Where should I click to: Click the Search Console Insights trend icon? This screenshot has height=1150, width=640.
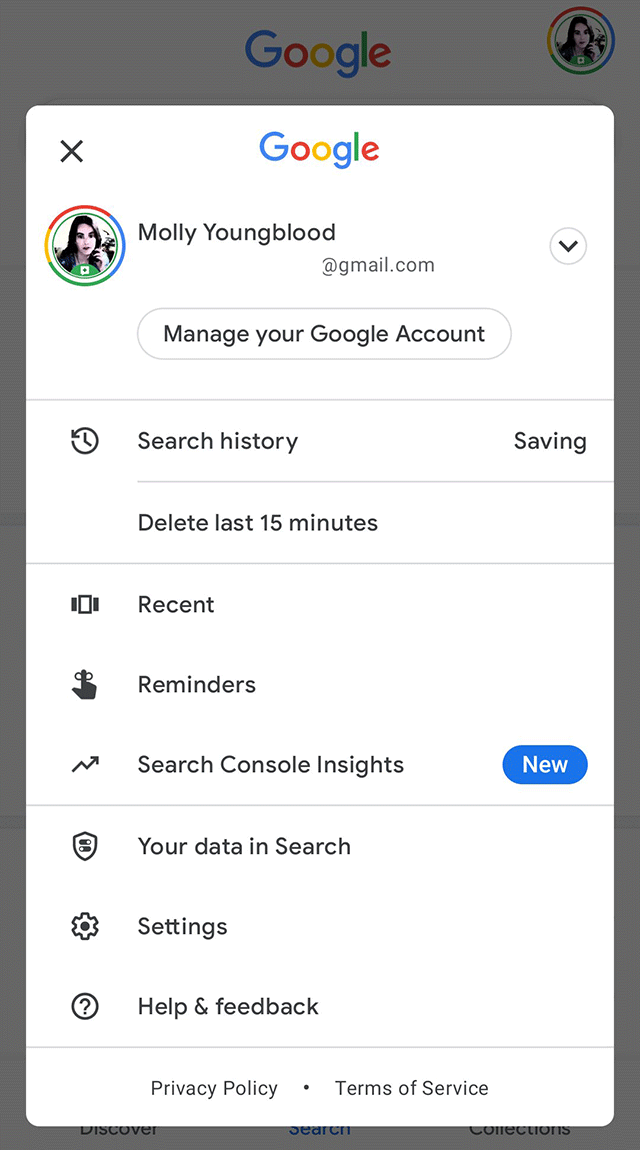tap(85, 765)
